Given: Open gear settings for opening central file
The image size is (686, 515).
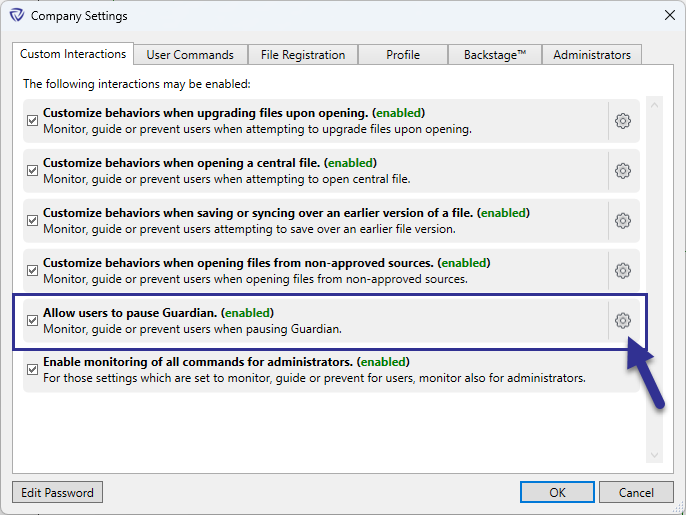Looking at the screenshot, I should click(x=623, y=171).
